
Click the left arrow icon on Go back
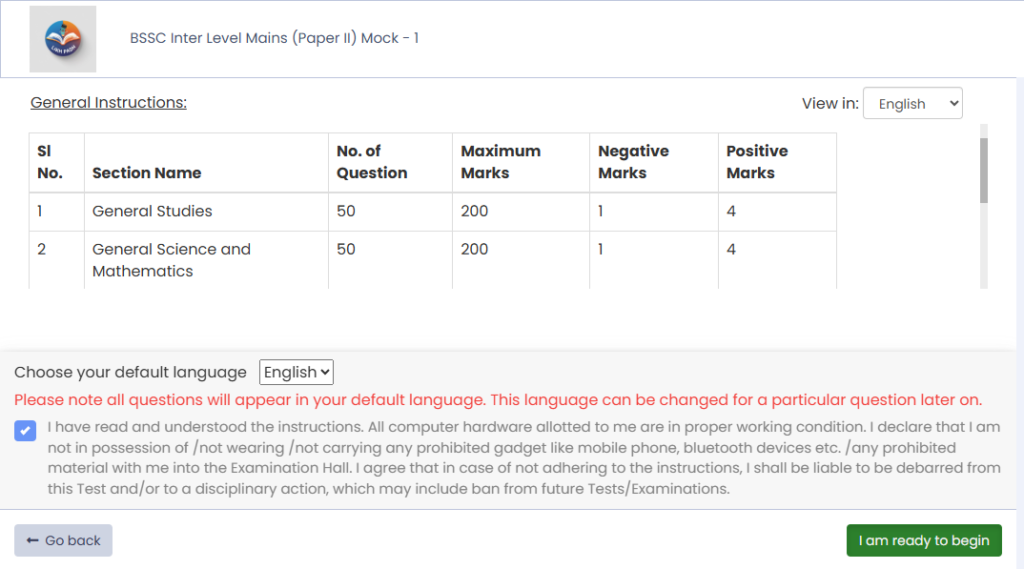(32, 540)
